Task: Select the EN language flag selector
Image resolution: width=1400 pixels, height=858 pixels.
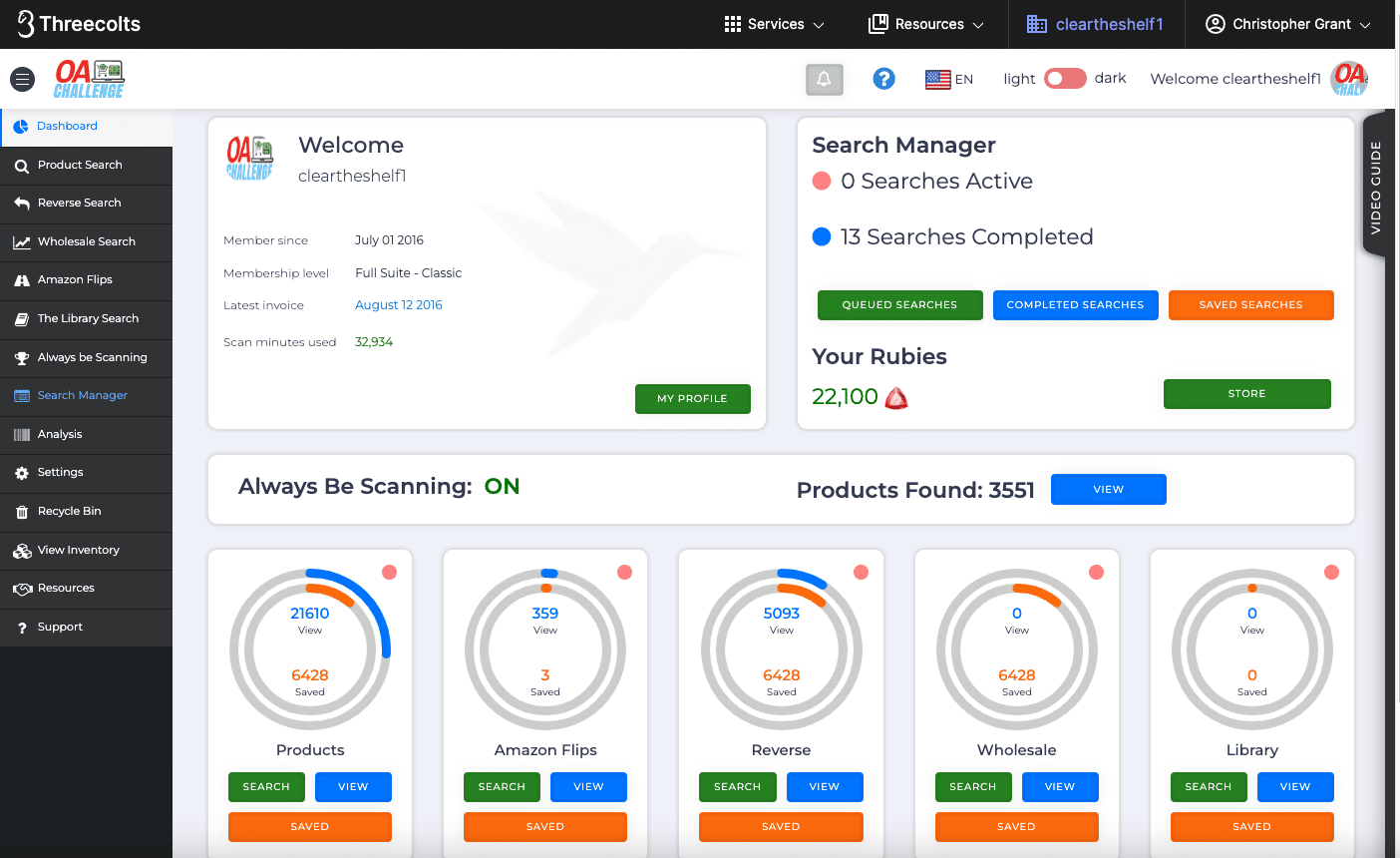Action: (x=948, y=79)
